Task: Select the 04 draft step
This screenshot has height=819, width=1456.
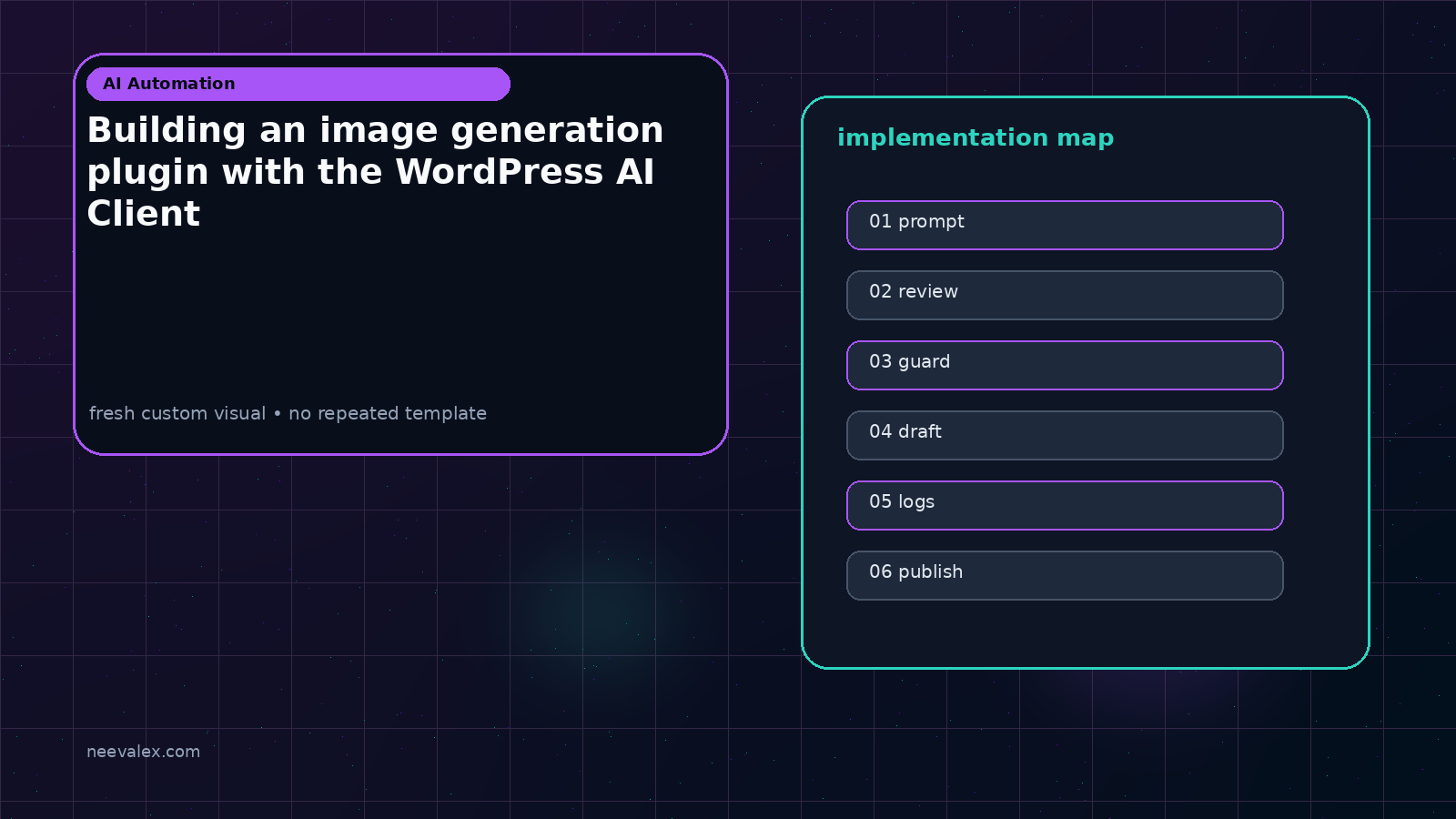Action: [x=1065, y=435]
